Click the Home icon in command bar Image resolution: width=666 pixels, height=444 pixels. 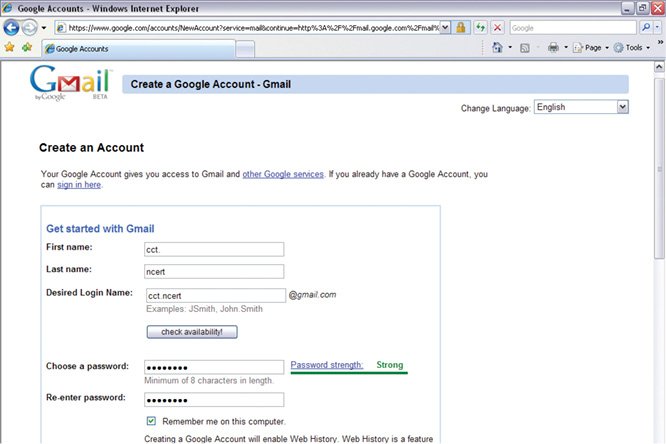coord(497,47)
